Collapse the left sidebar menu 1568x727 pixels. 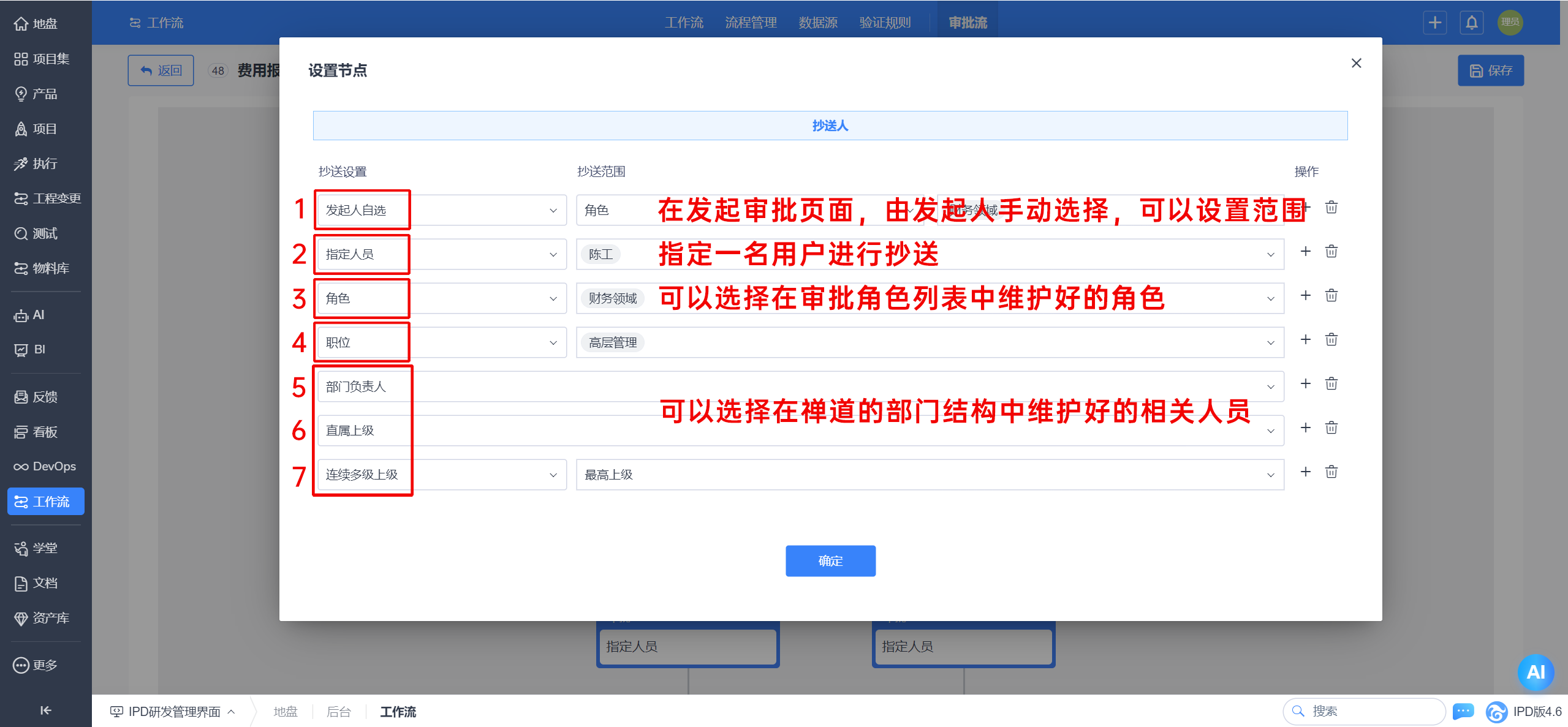click(45, 710)
